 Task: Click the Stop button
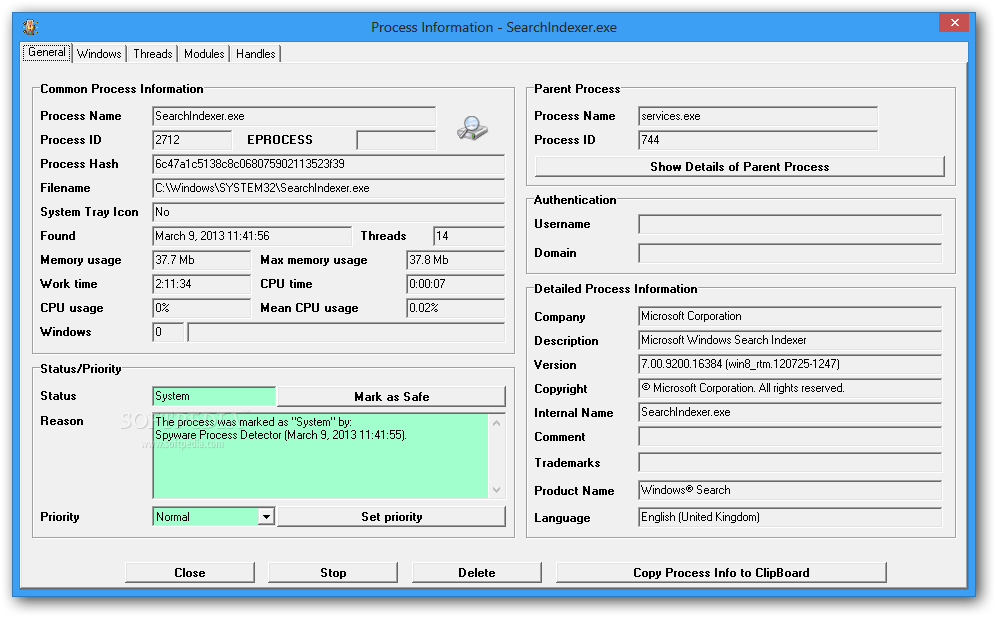333,573
